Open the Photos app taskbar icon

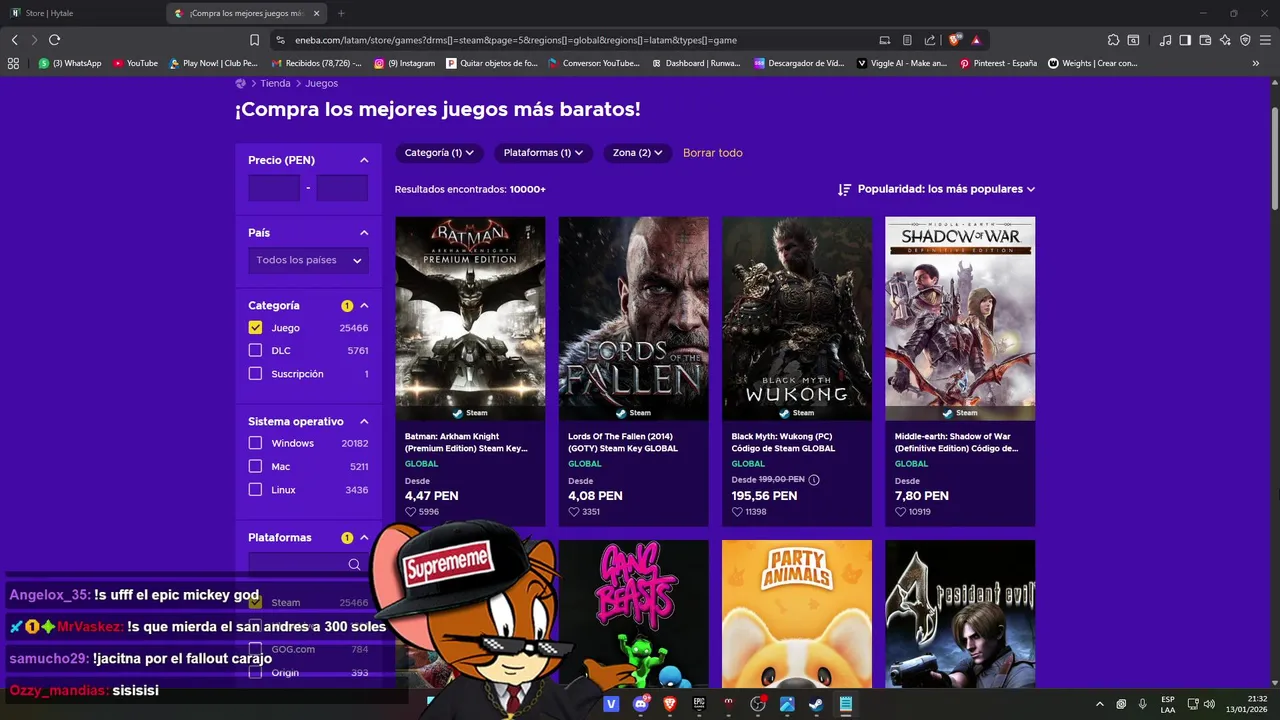pyautogui.click(x=787, y=704)
